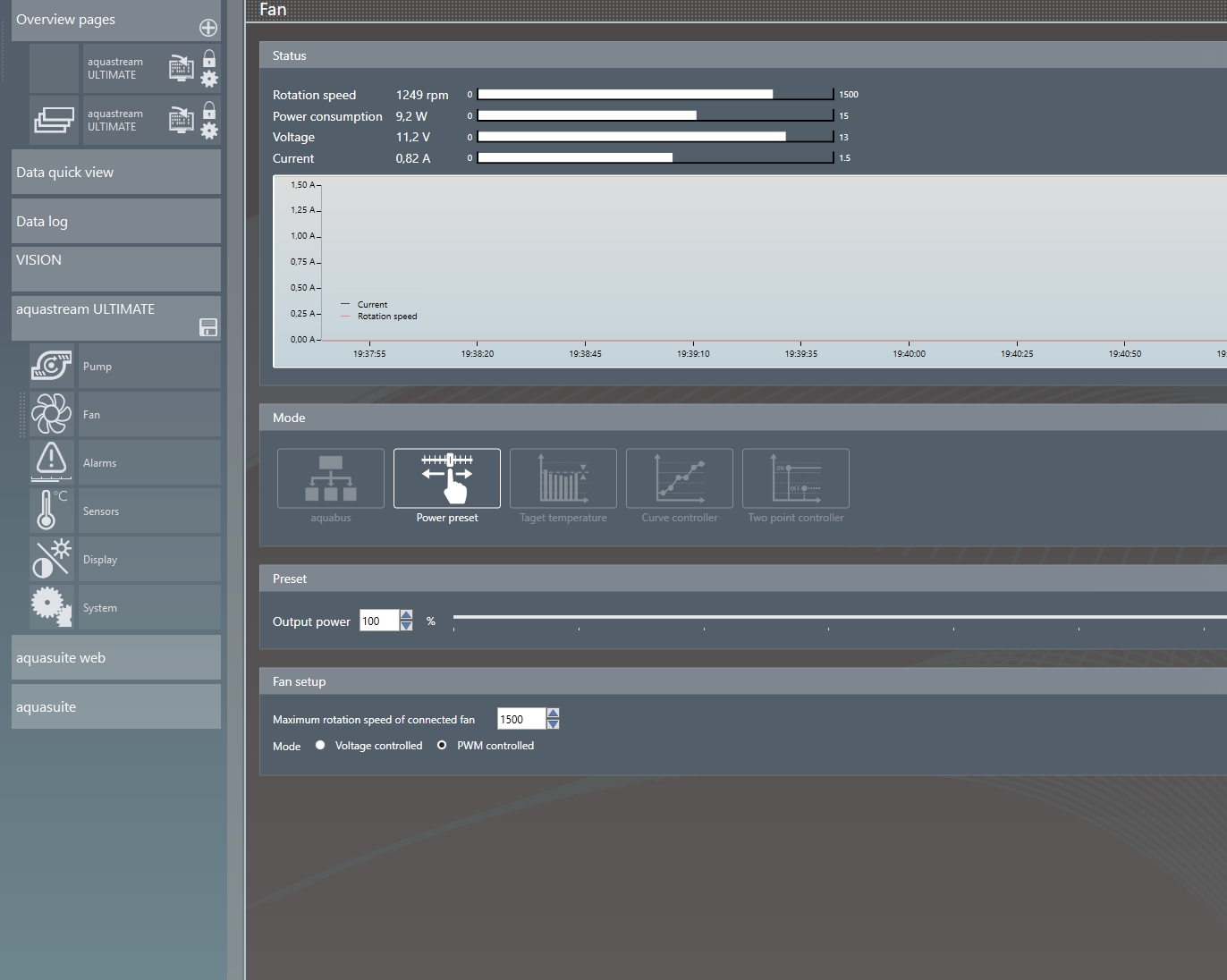Click the Power consumption progress bar
Viewport: 1227px width, 980px height.
pos(656,115)
